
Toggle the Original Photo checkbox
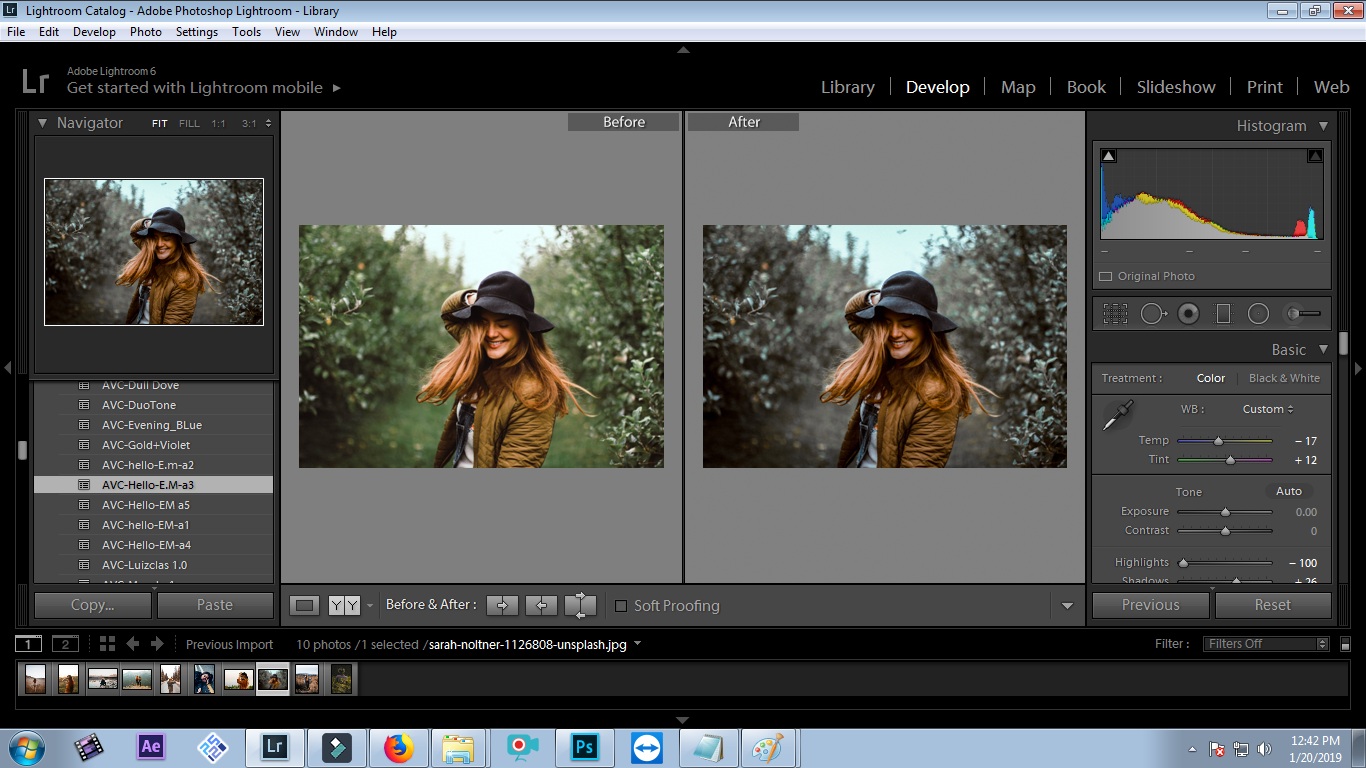[1105, 277]
